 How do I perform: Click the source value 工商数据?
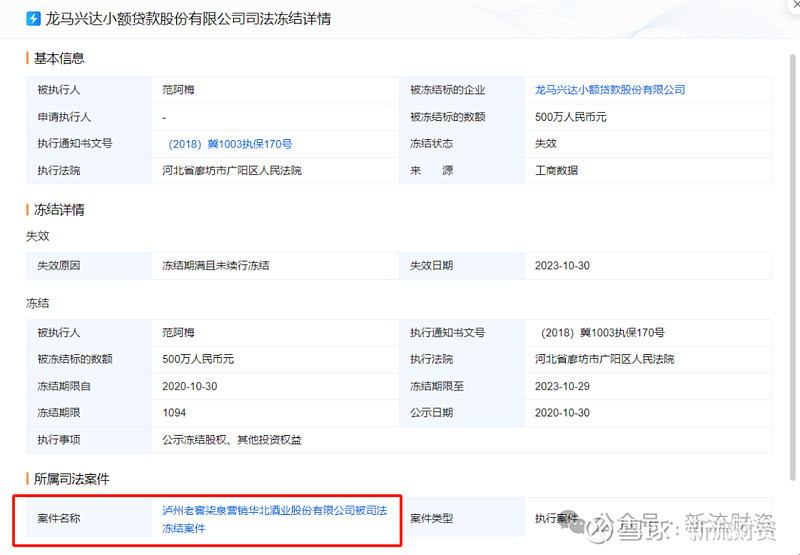pos(556,170)
